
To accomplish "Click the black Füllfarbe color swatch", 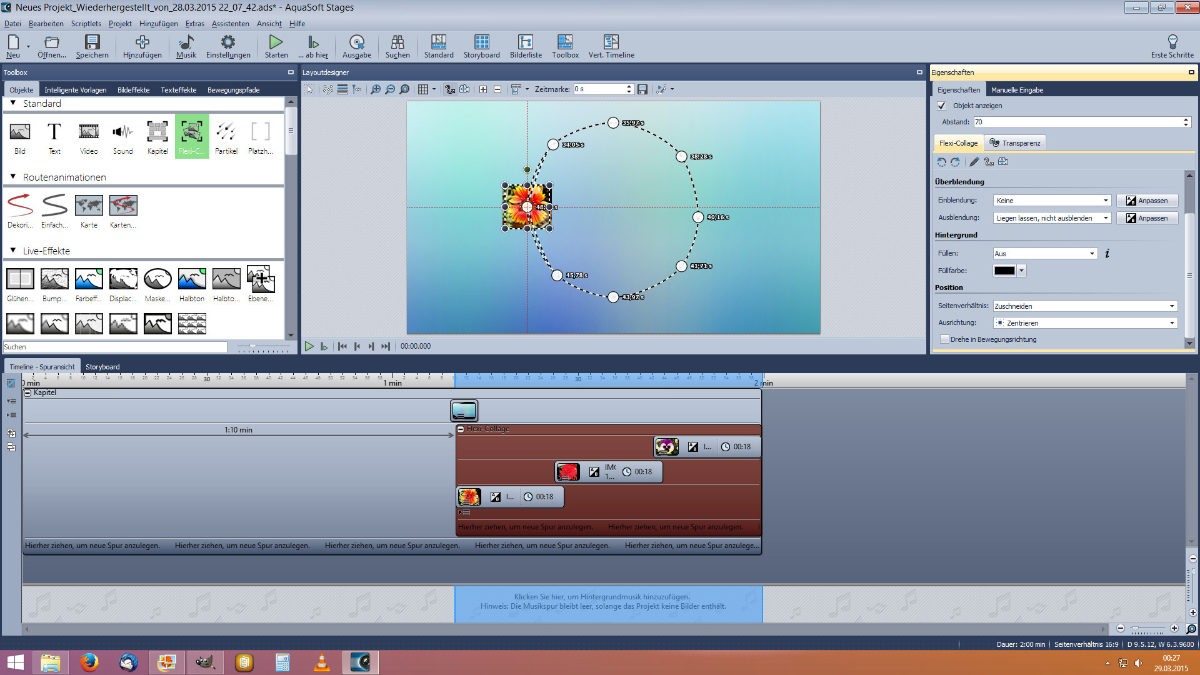I will [1004, 270].
